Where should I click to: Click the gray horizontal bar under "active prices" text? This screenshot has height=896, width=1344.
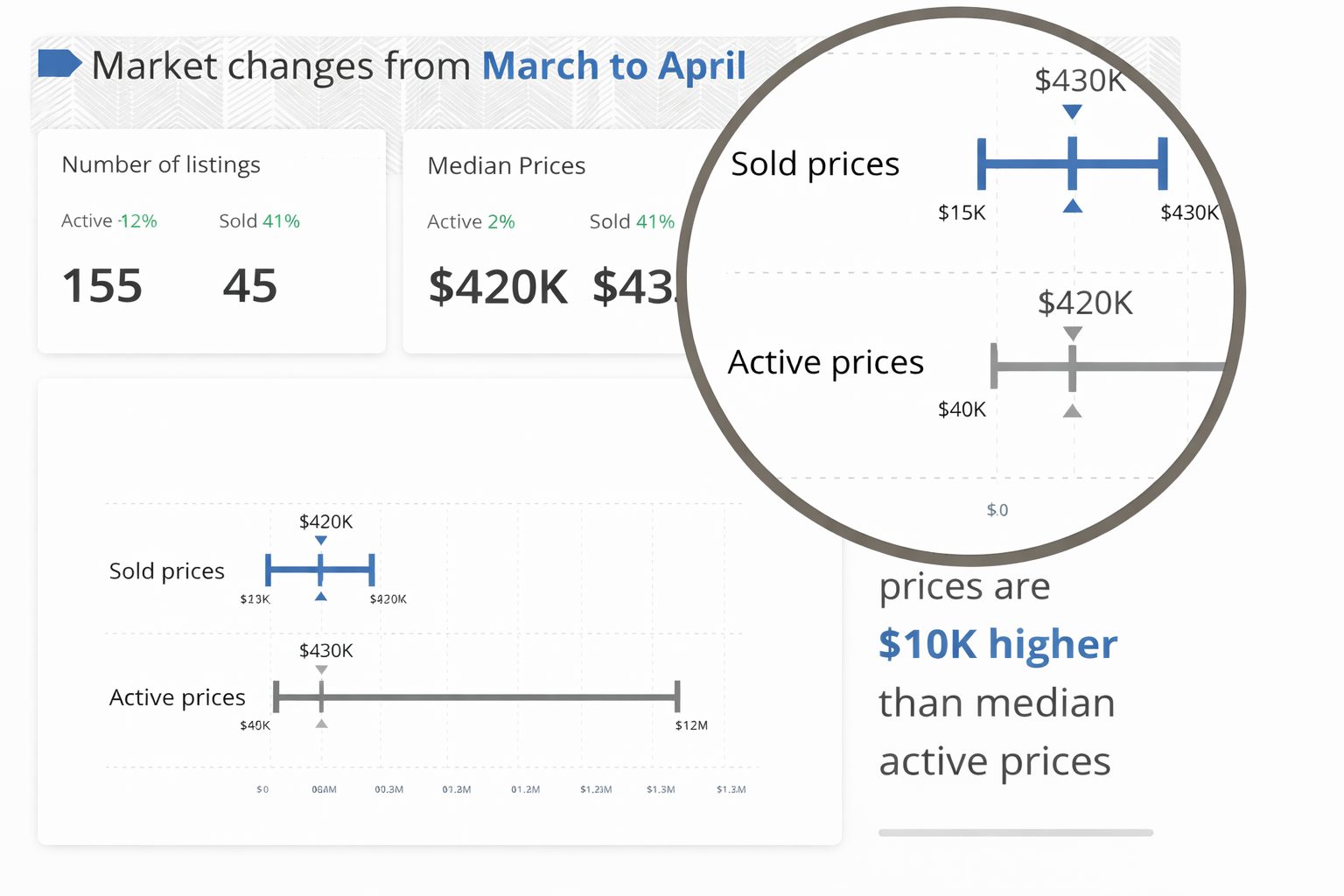tap(1015, 833)
